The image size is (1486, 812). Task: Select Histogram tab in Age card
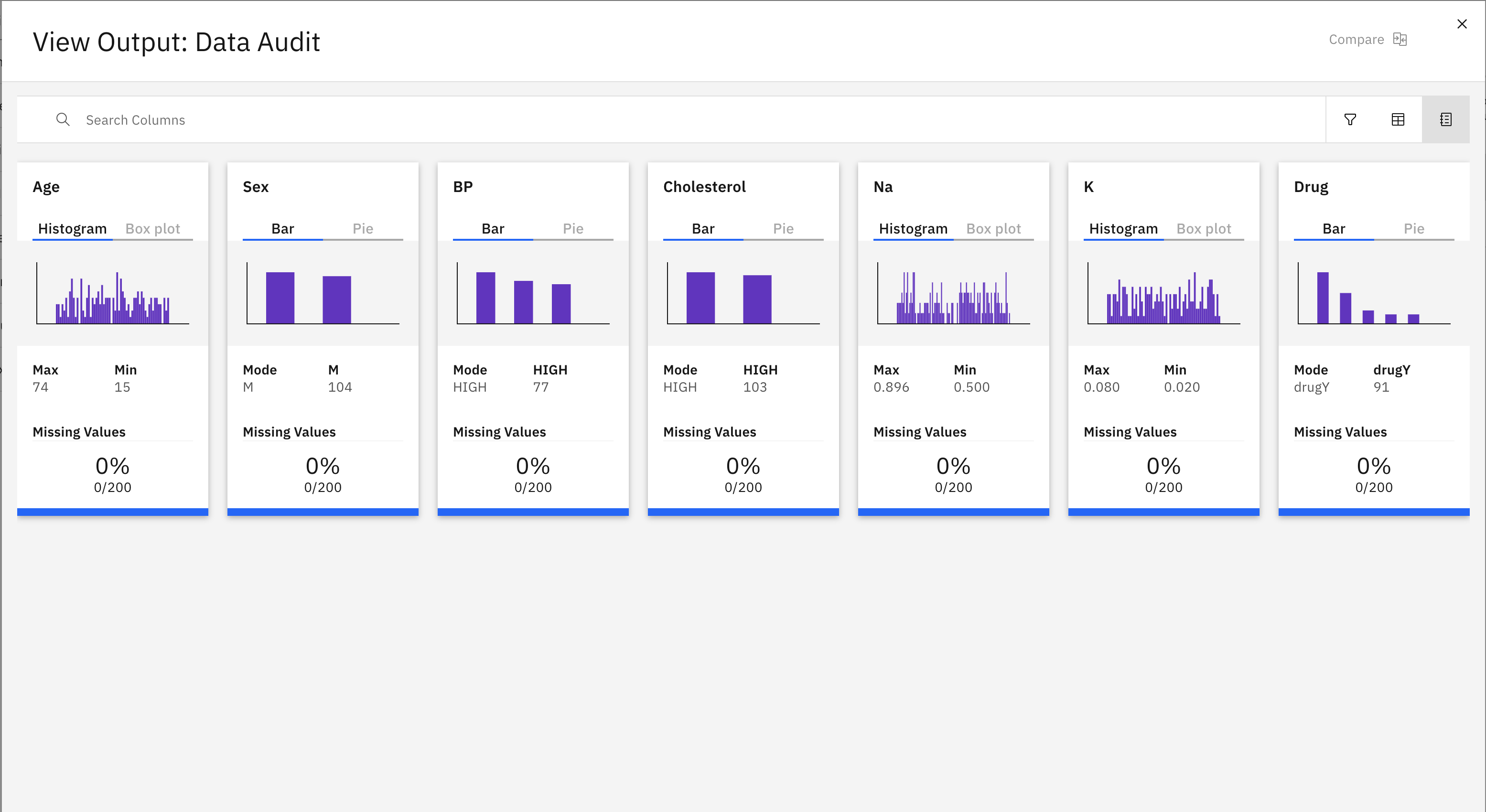coord(72,229)
